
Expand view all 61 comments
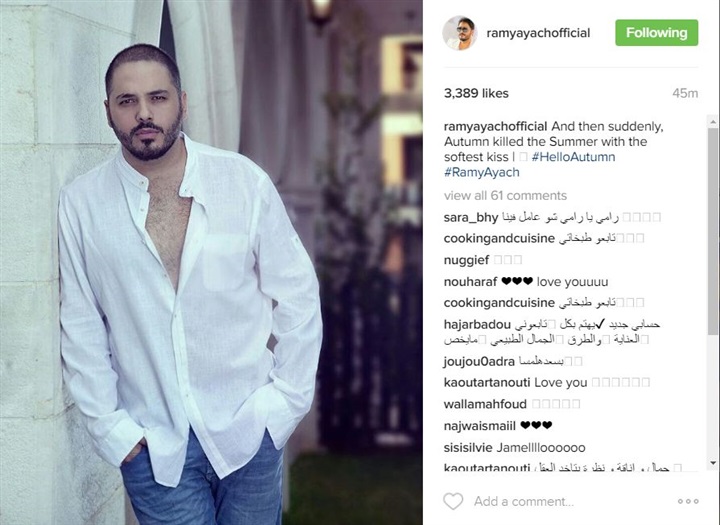[x=505, y=196]
